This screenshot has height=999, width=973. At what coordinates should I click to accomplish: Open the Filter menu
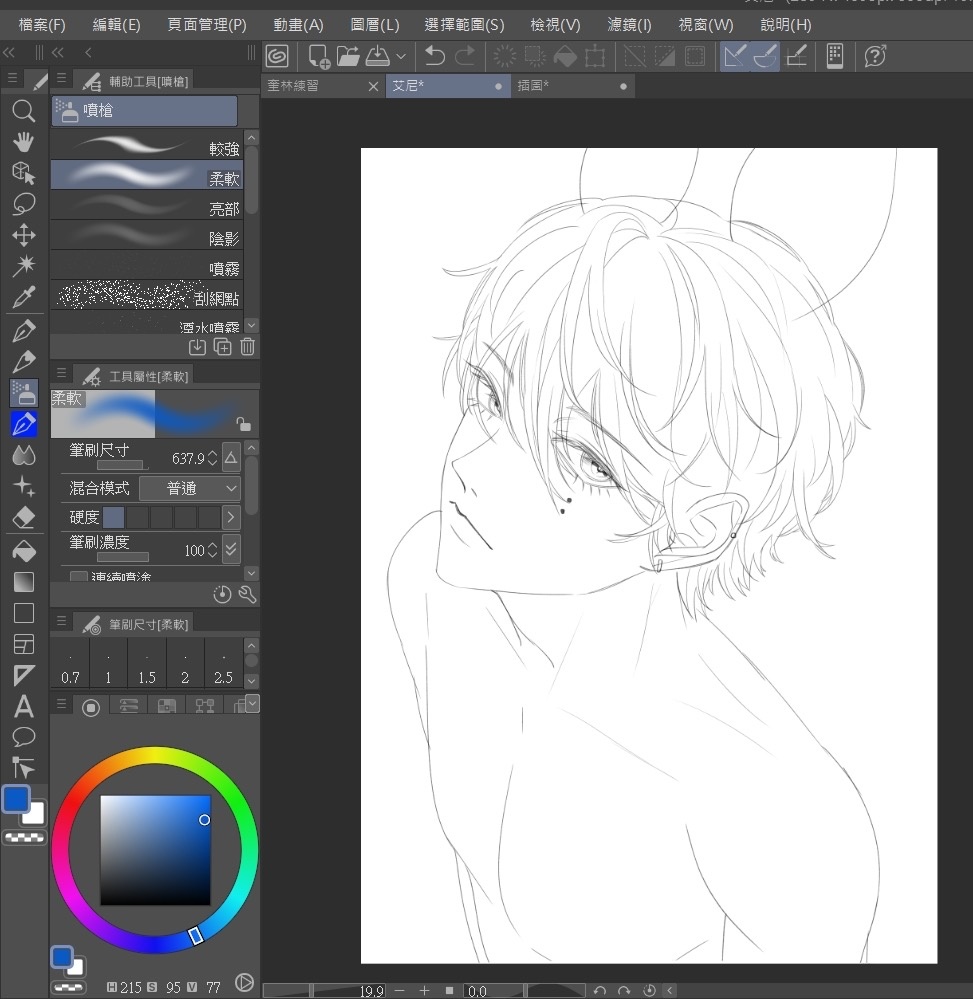coord(630,25)
